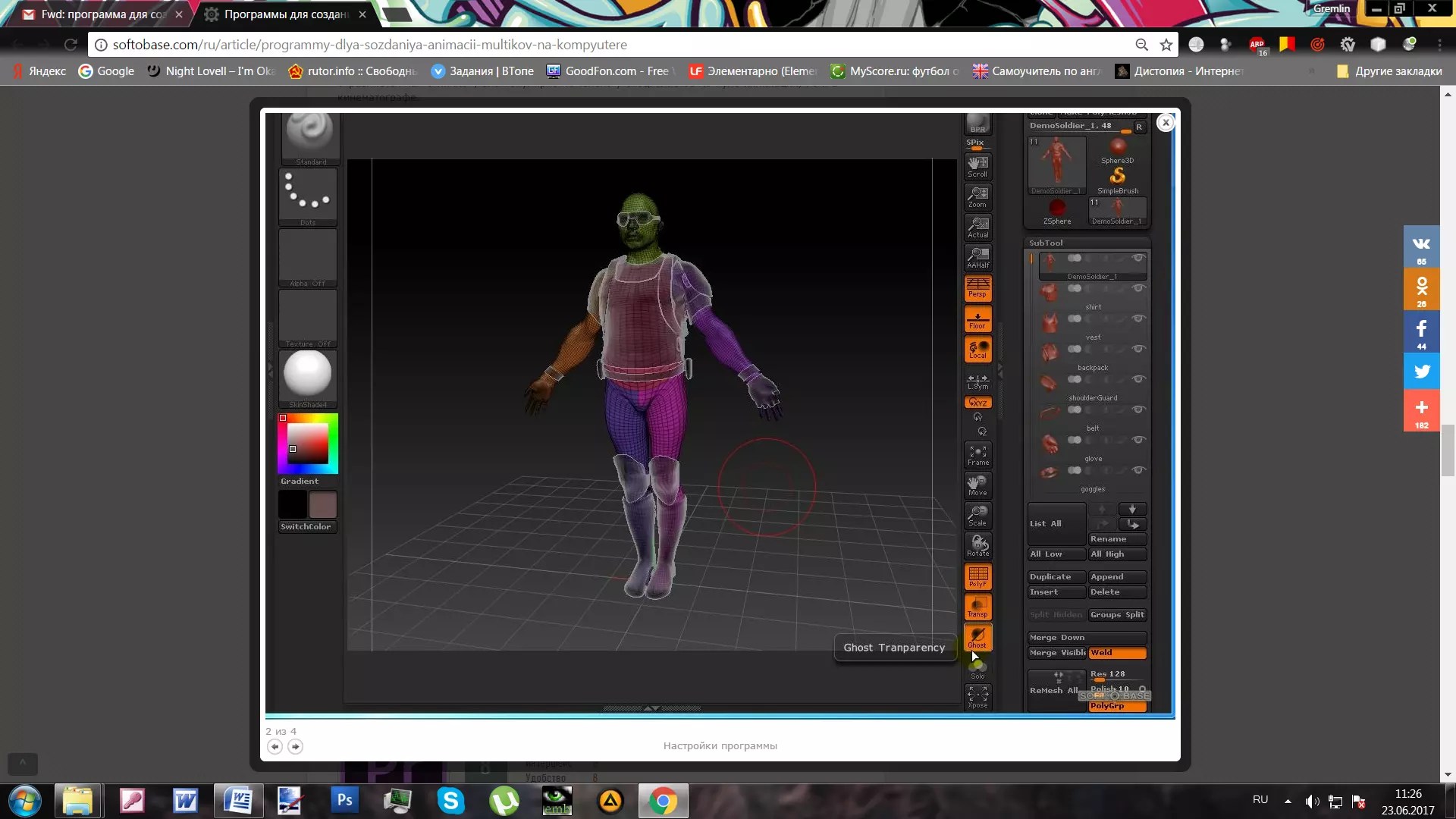Viewport: 1456px width, 819px height.
Task: Open Groups Split dropdown option
Action: click(1117, 614)
